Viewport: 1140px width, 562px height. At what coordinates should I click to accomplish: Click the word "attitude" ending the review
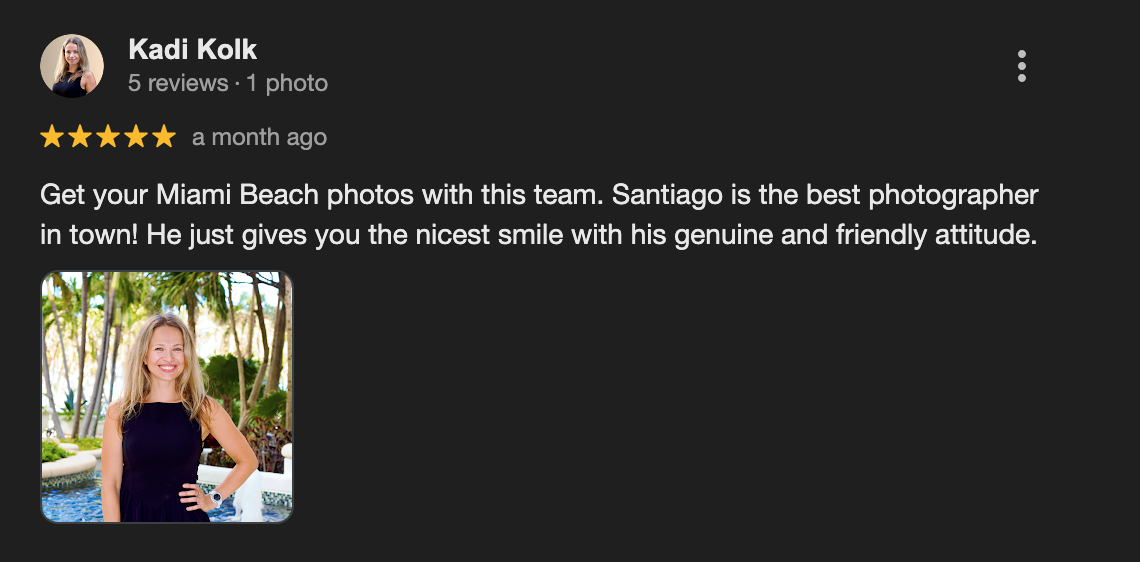pyautogui.click(x=991, y=238)
